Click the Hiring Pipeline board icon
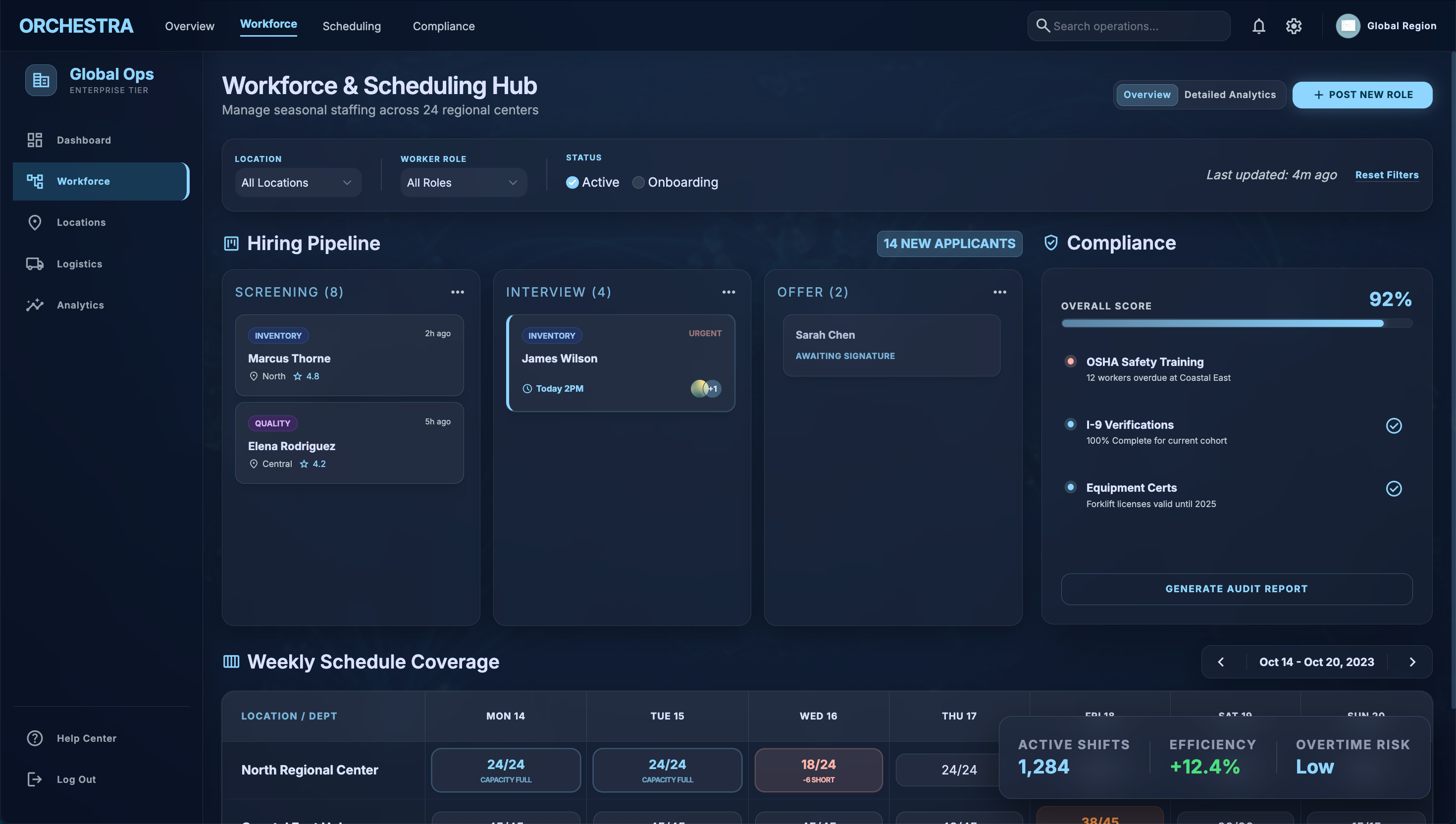This screenshot has width=1456, height=824. click(x=231, y=244)
